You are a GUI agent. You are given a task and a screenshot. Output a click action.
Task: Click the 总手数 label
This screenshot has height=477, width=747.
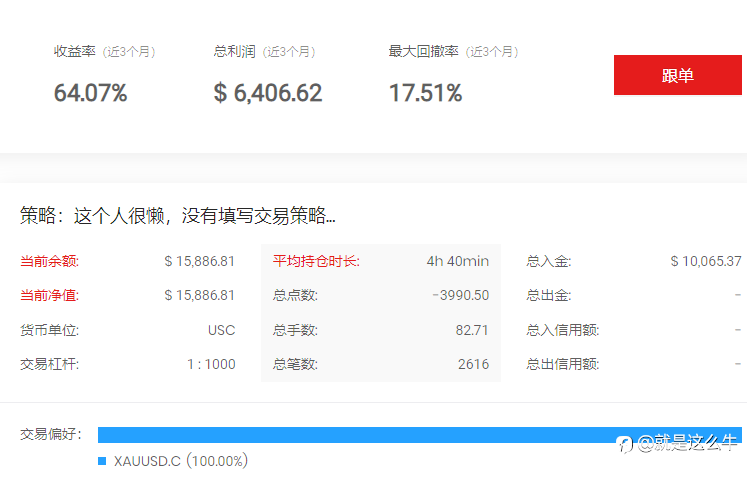click(295, 330)
